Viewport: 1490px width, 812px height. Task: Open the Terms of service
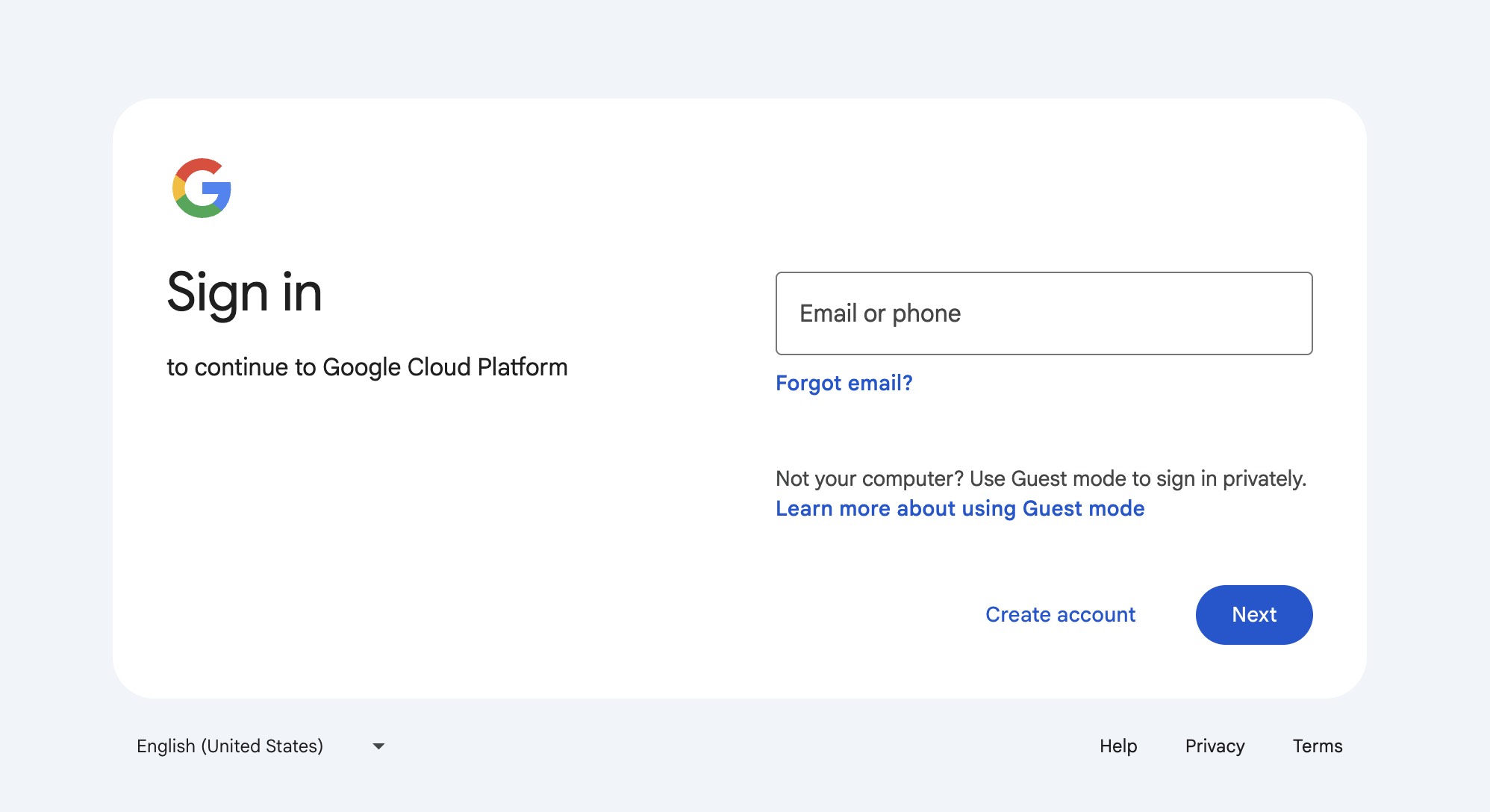(x=1318, y=746)
